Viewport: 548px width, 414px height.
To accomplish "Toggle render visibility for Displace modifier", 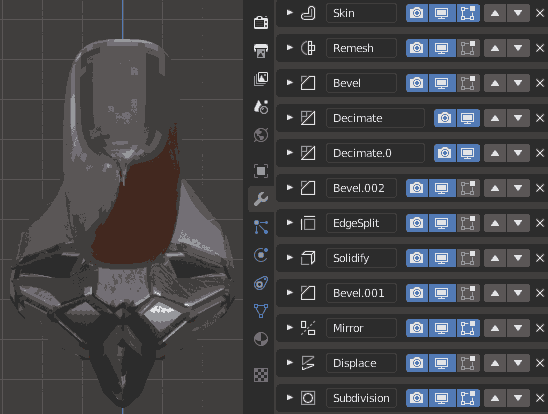I will click(417, 363).
